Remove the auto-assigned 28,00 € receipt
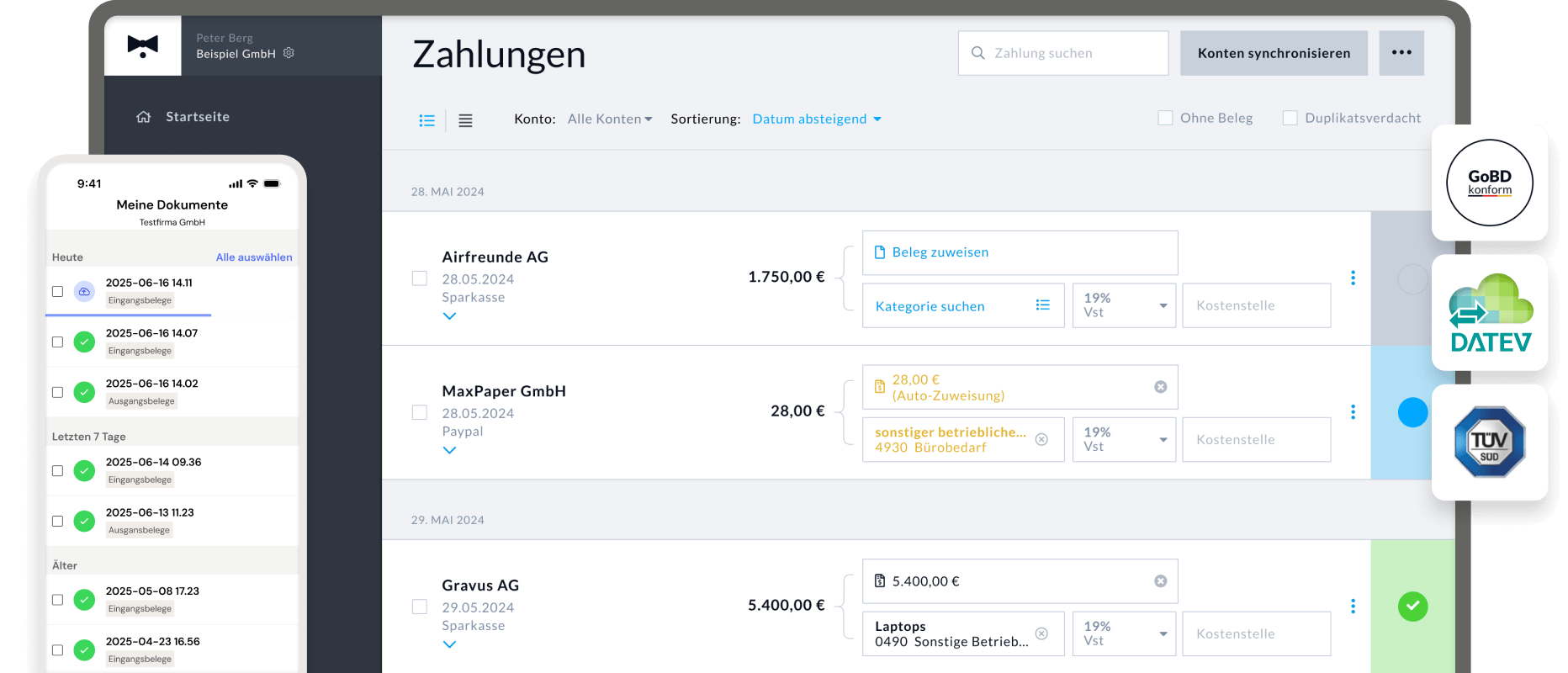The image size is (1568, 673). coord(1161,387)
